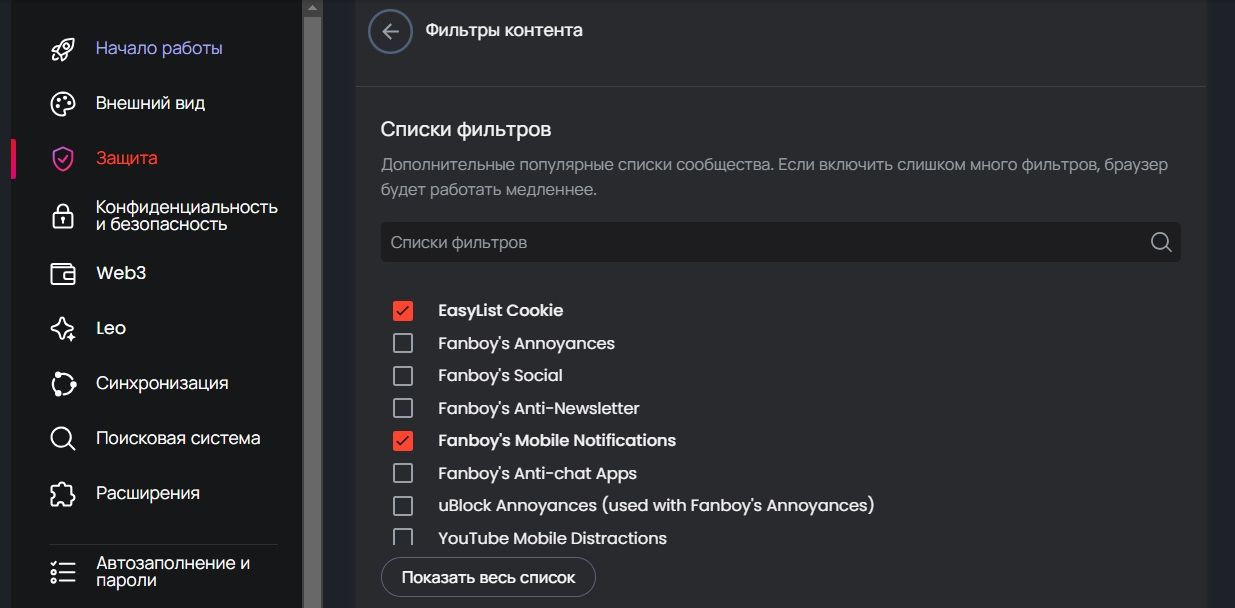The height and width of the screenshot is (608, 1235).
Task: Click the rocket icon for Начало работы
Action: [x=63, y=49]
